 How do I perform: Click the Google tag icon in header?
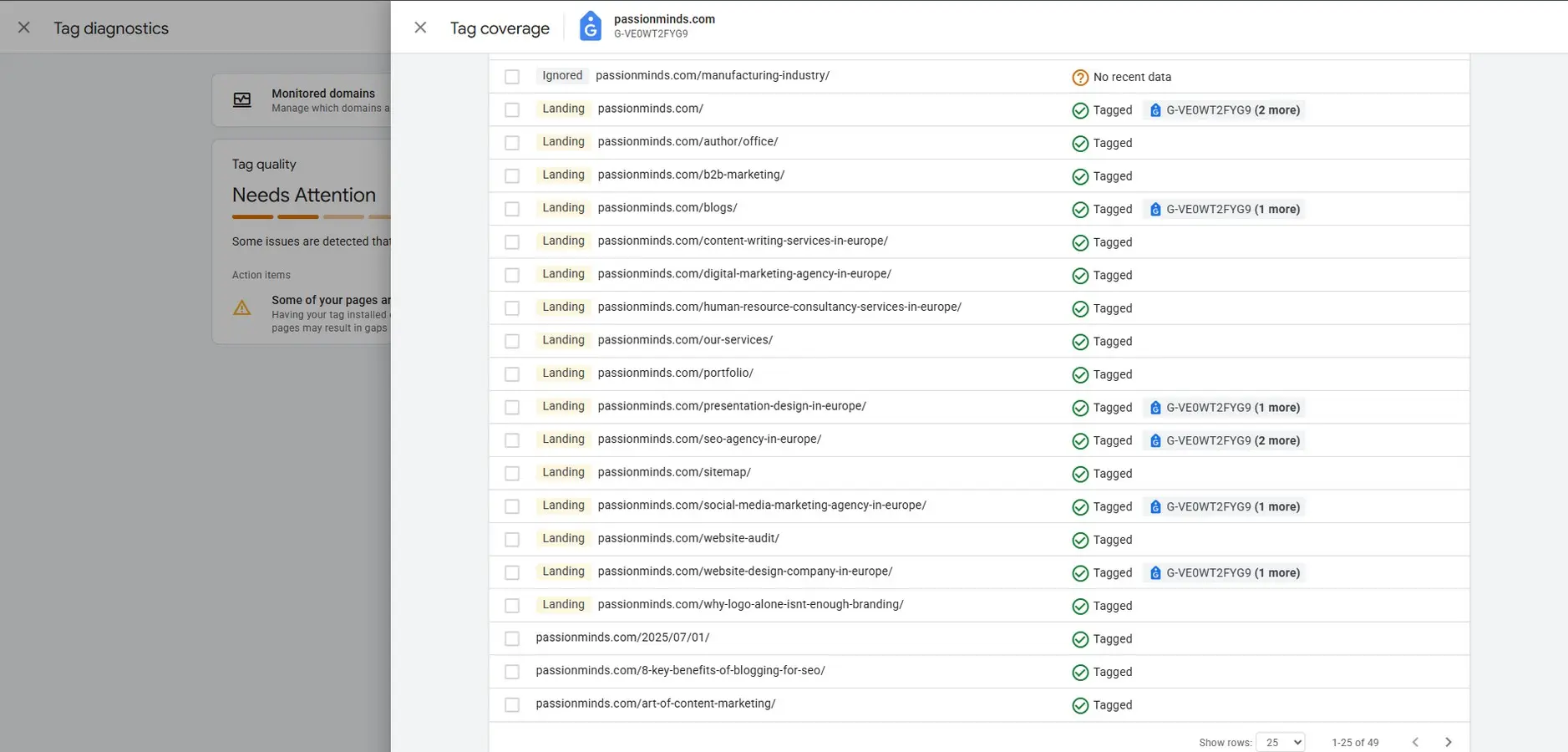click(x=591, y=26)
